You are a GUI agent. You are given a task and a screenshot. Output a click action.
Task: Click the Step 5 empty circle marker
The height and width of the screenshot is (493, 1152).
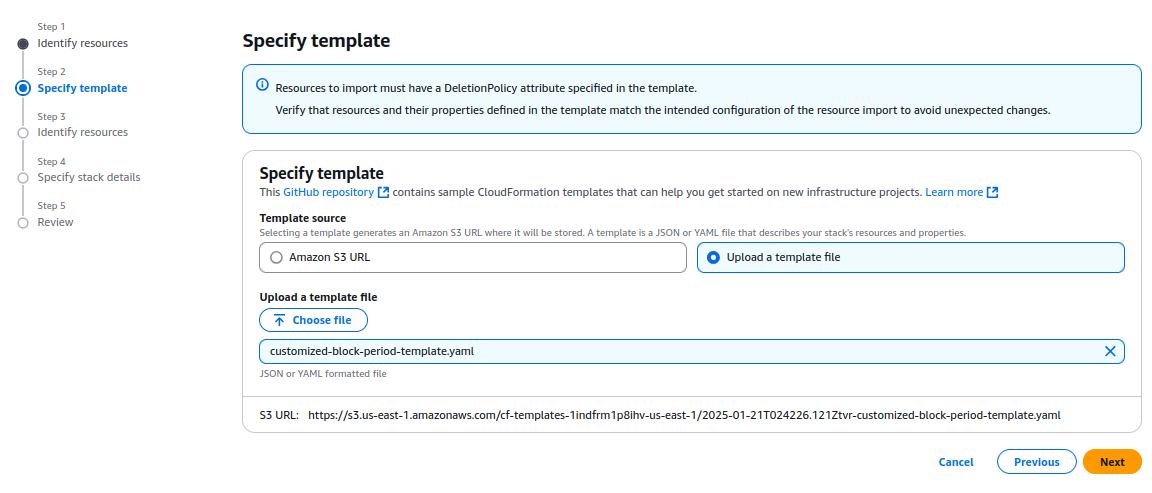pyautogui.click(x=23, y=223)
